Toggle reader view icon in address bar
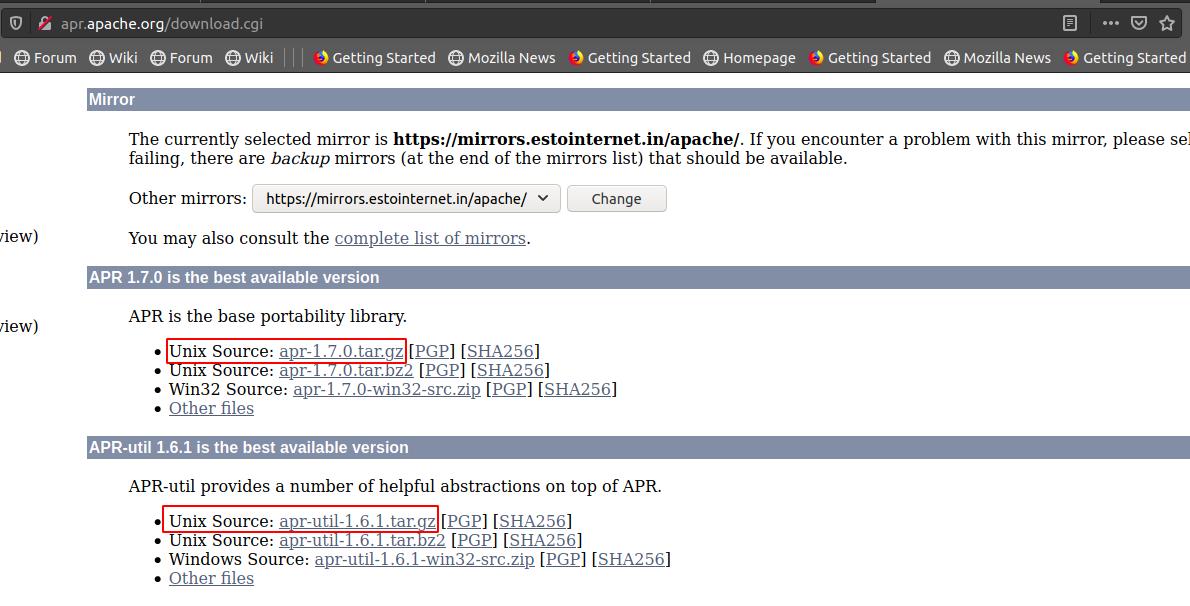The height and width of the screenshot is (606, 1190). point(1070,24)
